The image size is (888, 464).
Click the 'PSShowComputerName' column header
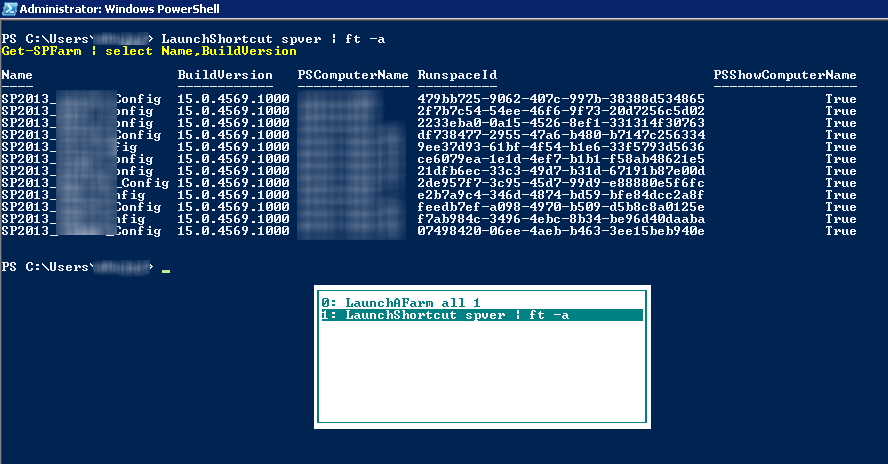click(x=785, y=75)
